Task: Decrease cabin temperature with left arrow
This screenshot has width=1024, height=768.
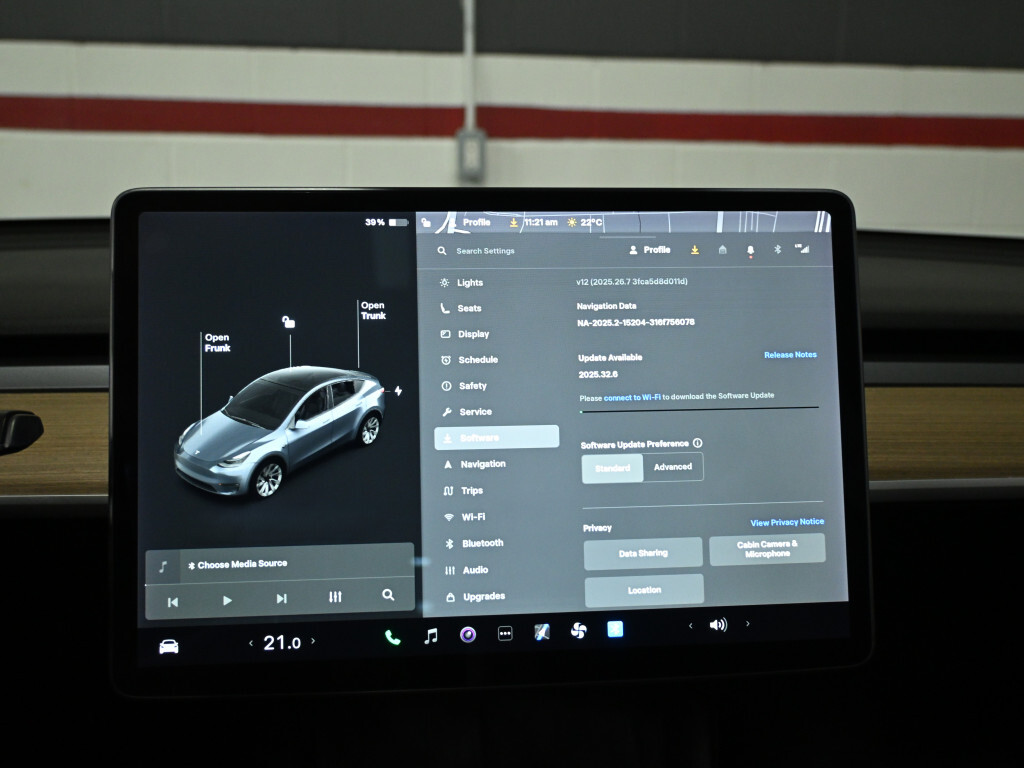Action: [250, 643]
